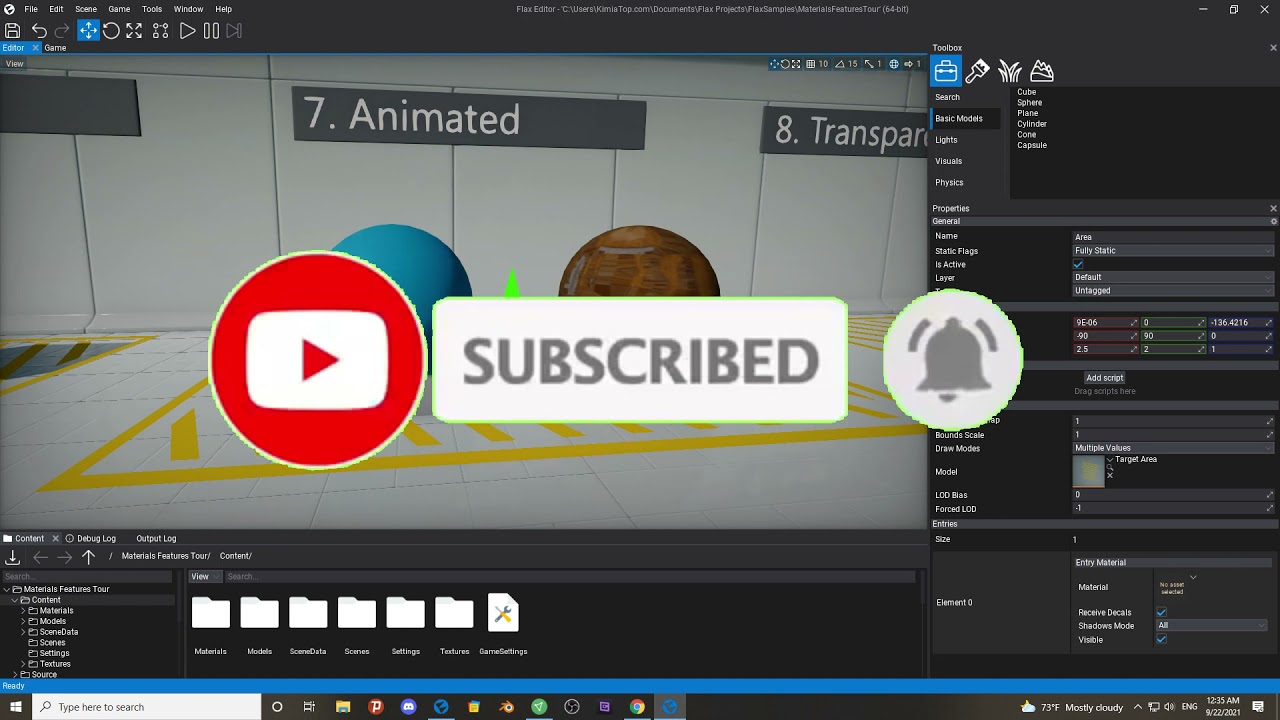Click the Add script button
Viewport: 1280px width, 720px height.
pos(1105,378)
